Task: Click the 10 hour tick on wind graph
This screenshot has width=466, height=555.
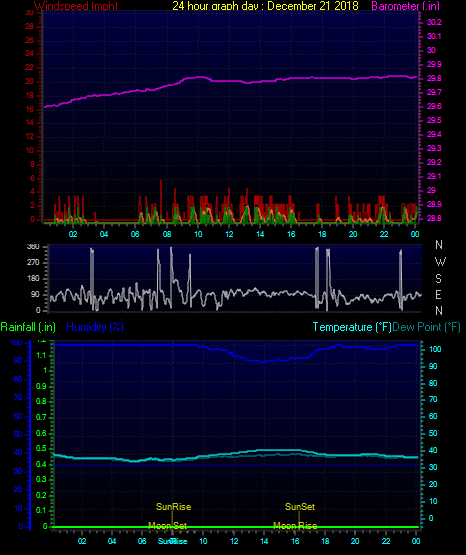Action: click(x=198, y=234)
